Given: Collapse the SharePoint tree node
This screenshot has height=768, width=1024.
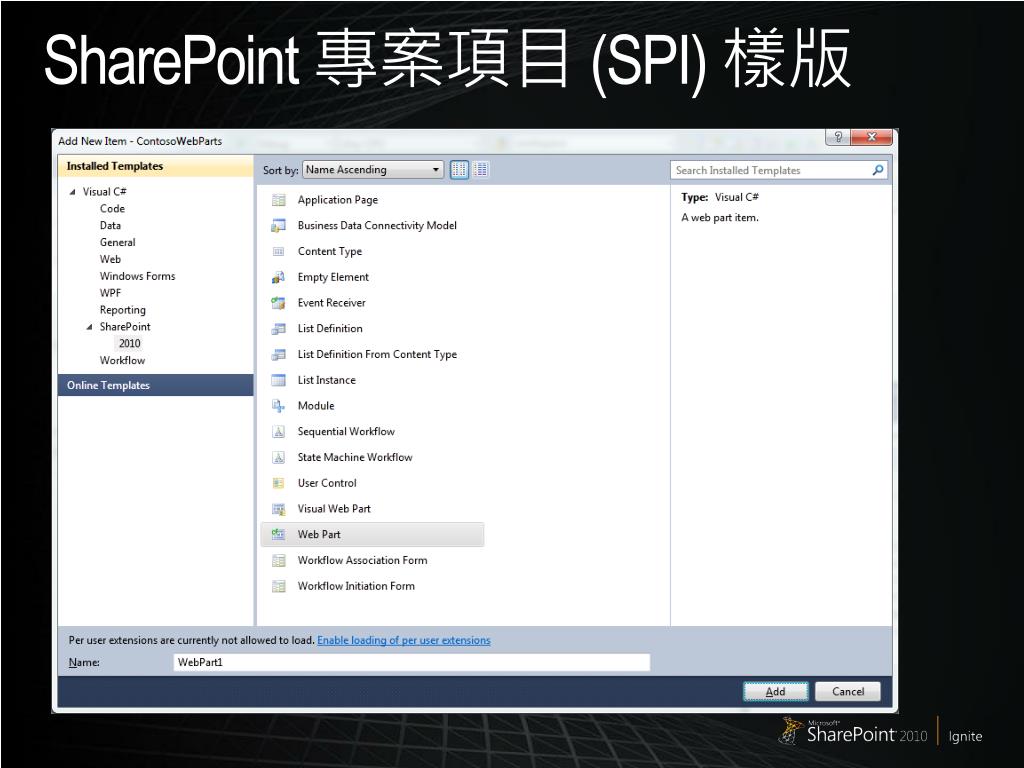Looking at the screenshot, I should pyautogui.click(x=89, y=327).
